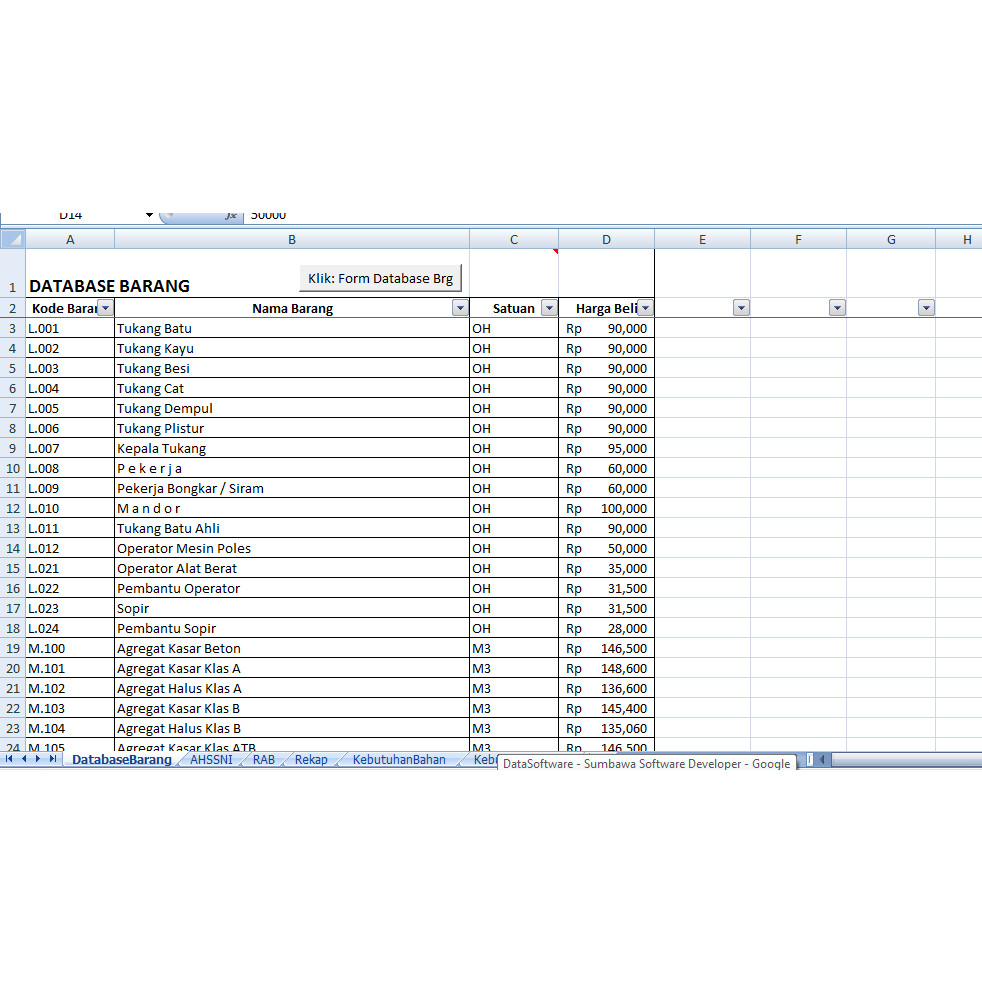
Task: Open the Nama Barang filter dropdown
Action: 460,308
